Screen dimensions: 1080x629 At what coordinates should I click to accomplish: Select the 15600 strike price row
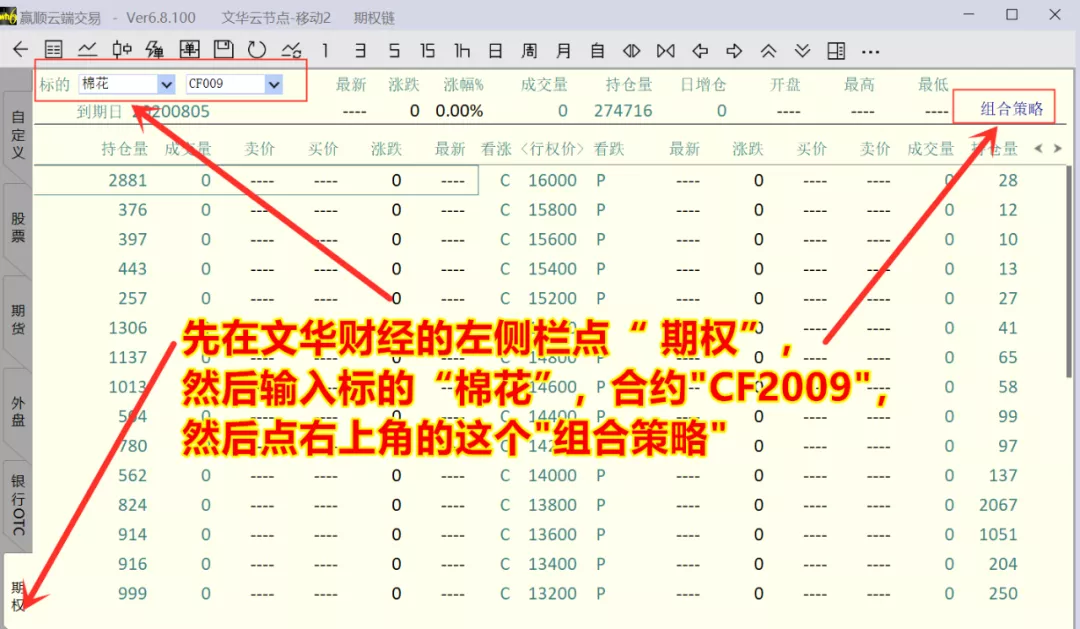[552, 240]
